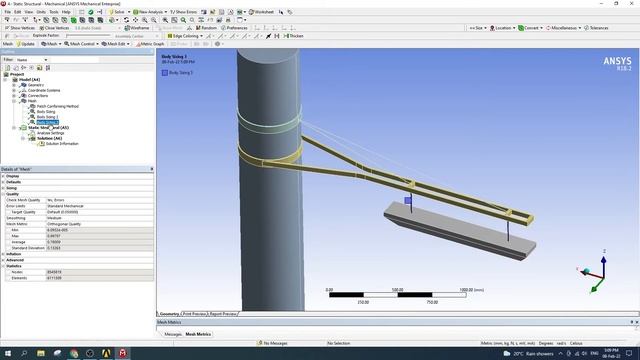Adjust the Explode Factor slider
Screen dimensions: 640x360
88,36
